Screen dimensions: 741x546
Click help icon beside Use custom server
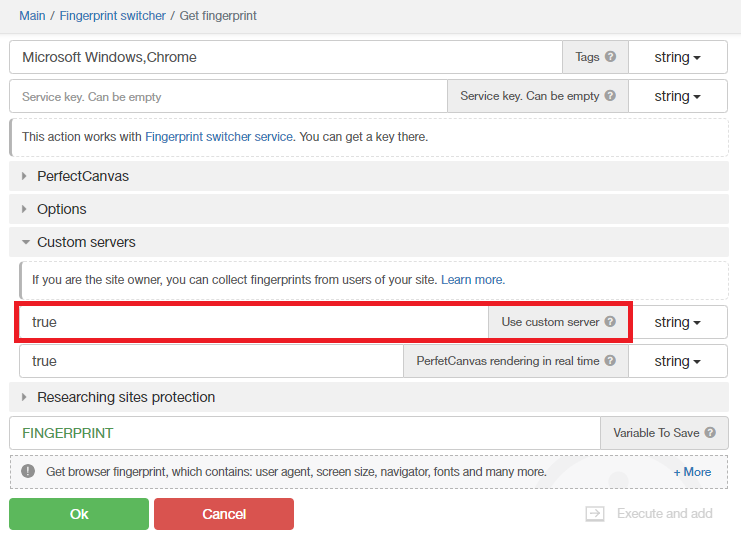610,322
